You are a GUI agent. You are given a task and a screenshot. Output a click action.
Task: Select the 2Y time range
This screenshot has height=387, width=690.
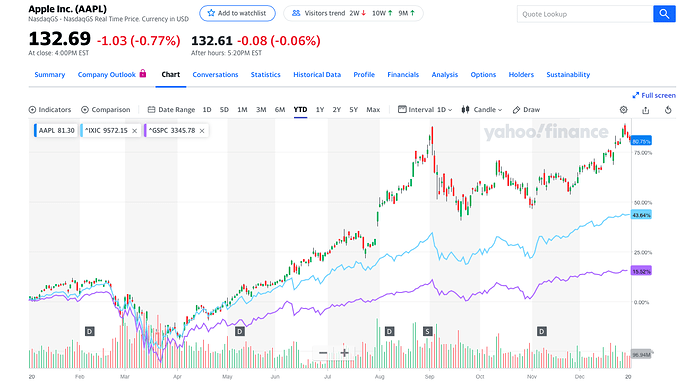coord(337,110)
